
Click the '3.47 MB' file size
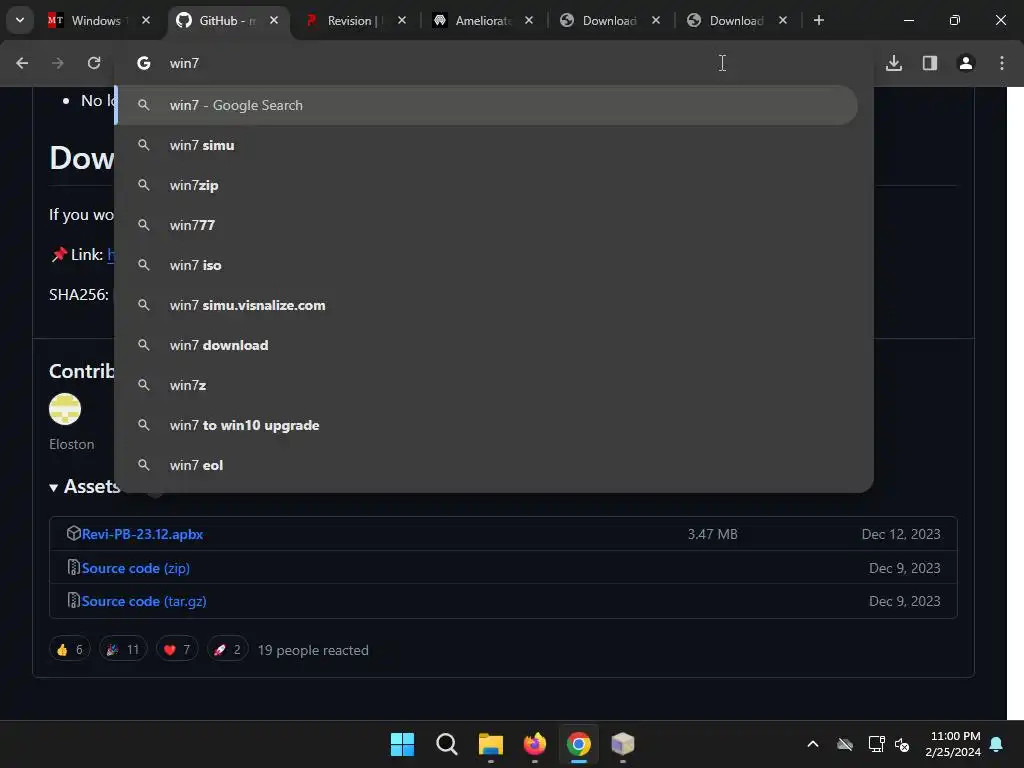[x=712, y=534]
